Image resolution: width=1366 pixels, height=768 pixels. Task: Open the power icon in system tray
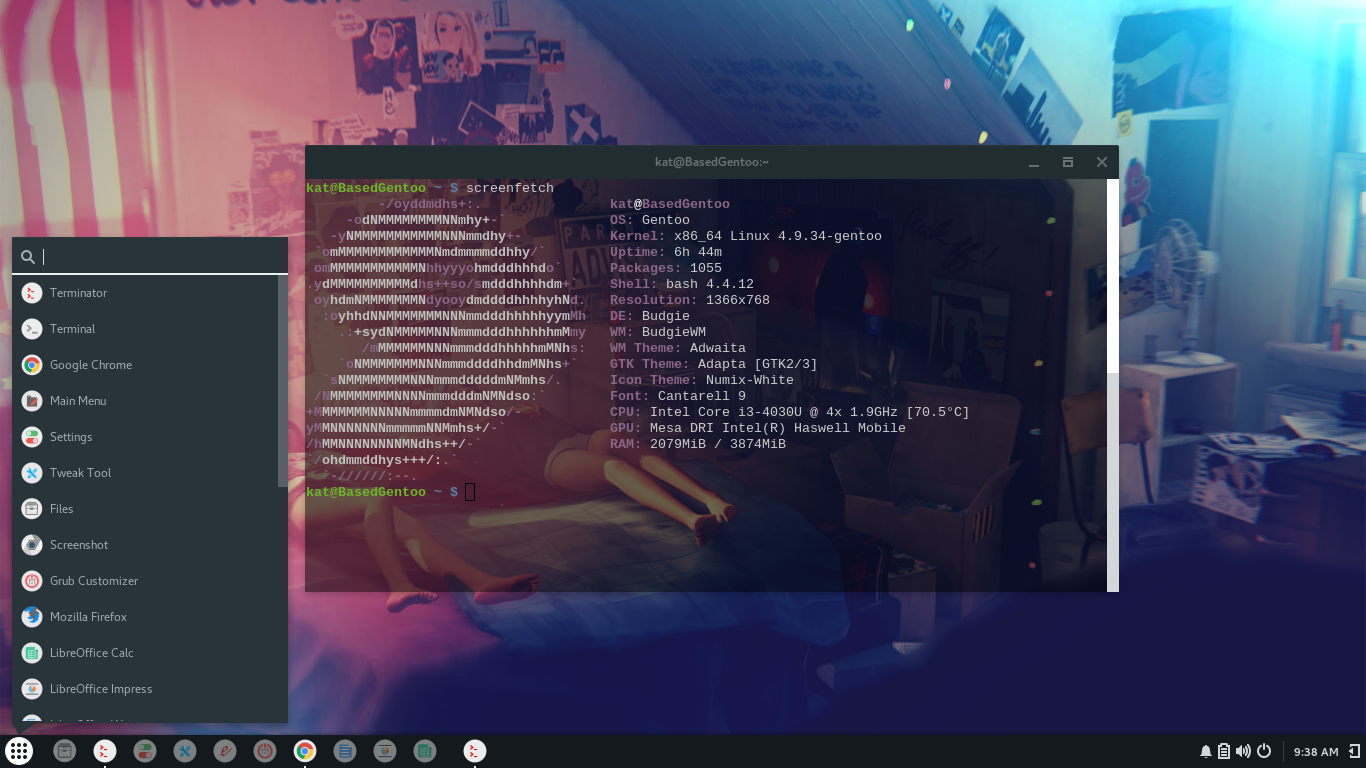tap(1264, 751)
